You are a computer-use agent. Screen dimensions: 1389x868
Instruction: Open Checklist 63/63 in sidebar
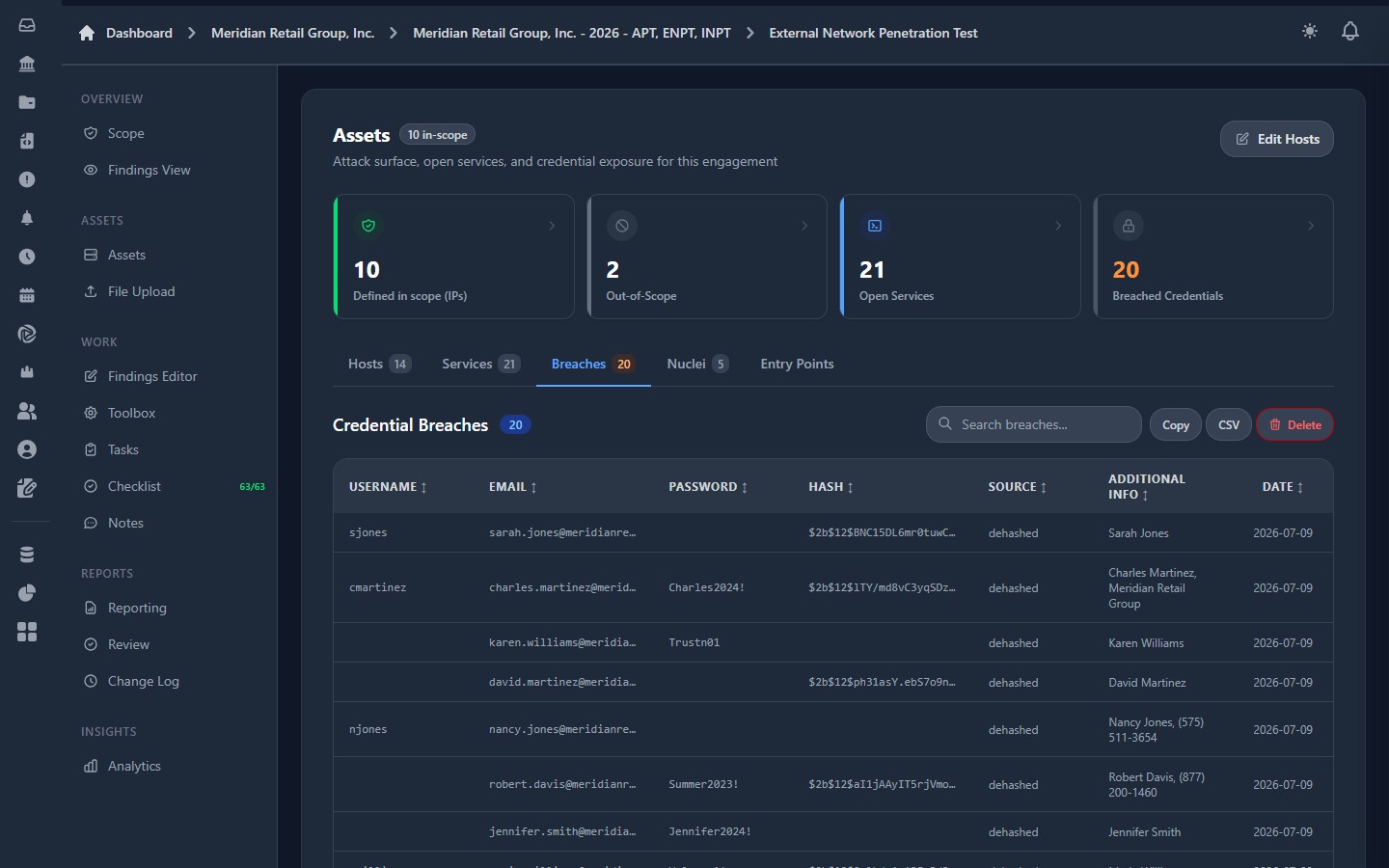point(174,486)
